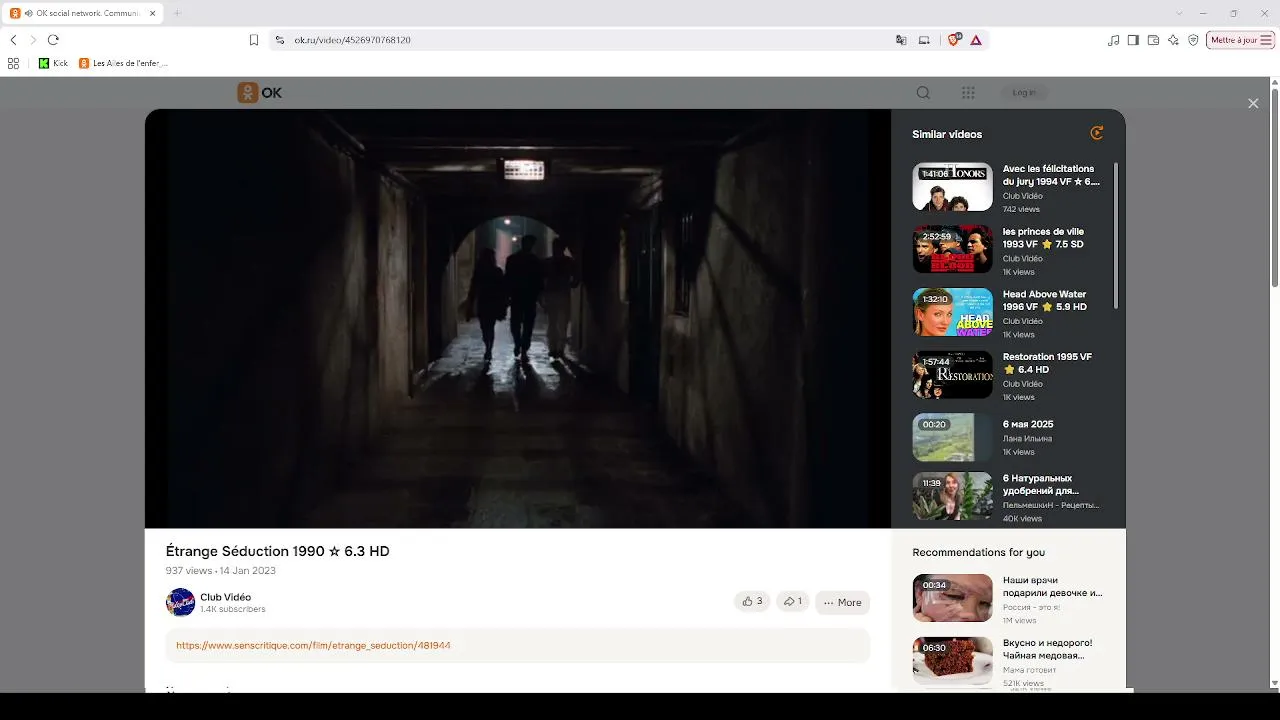The height and width of the screenshot is (720, 1280).
Task: Like the video with thumbs-up button
Action: tap(752, 602)
